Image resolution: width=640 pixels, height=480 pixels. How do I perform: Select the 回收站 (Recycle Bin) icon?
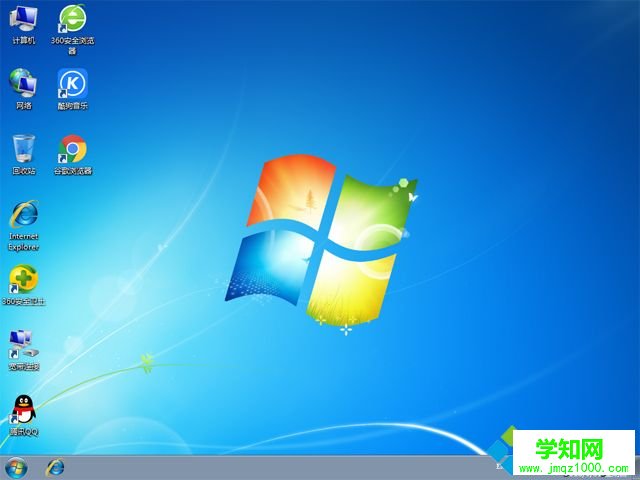[24, 154]
